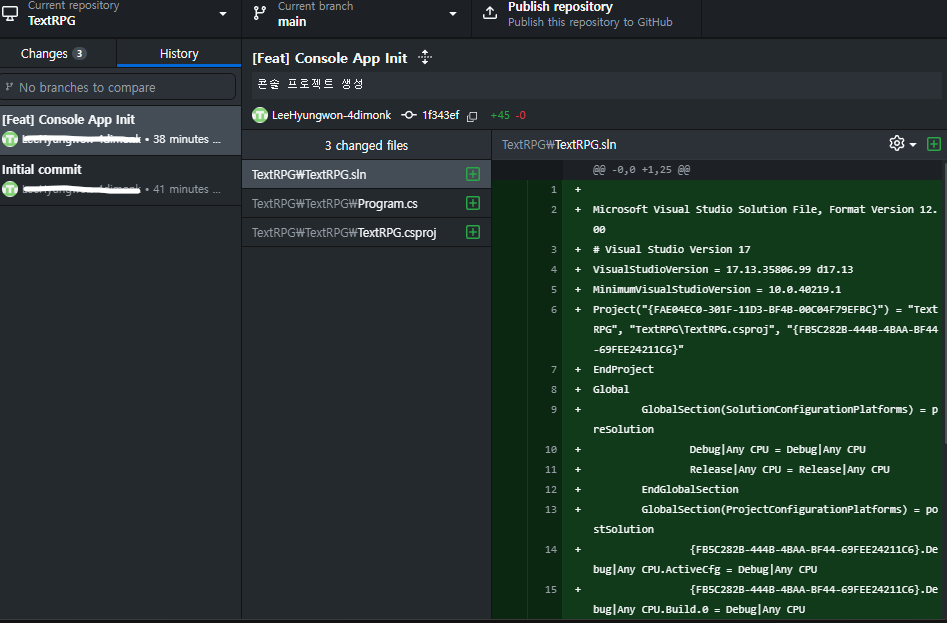The width and height of the screenshot is (947, 623).
Task: Click author avatar next to LeeHyungwon-4dimonk
Action: tap(260, 115)
